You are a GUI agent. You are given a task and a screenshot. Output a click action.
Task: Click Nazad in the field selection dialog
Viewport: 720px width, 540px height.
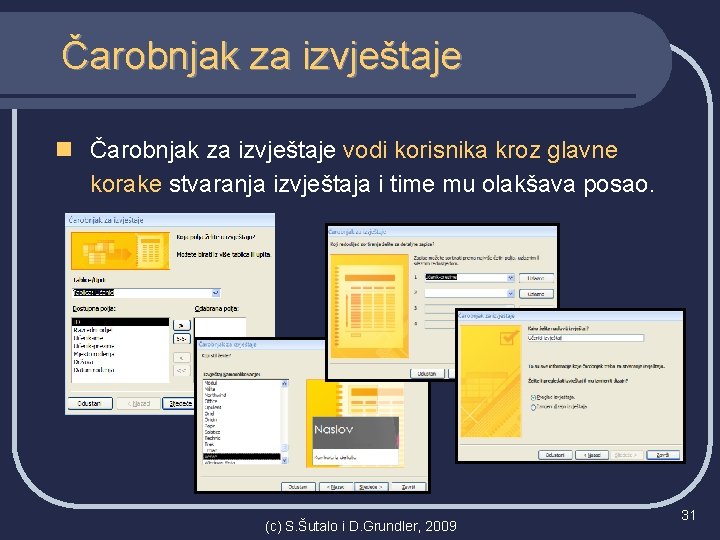[138, 404]
